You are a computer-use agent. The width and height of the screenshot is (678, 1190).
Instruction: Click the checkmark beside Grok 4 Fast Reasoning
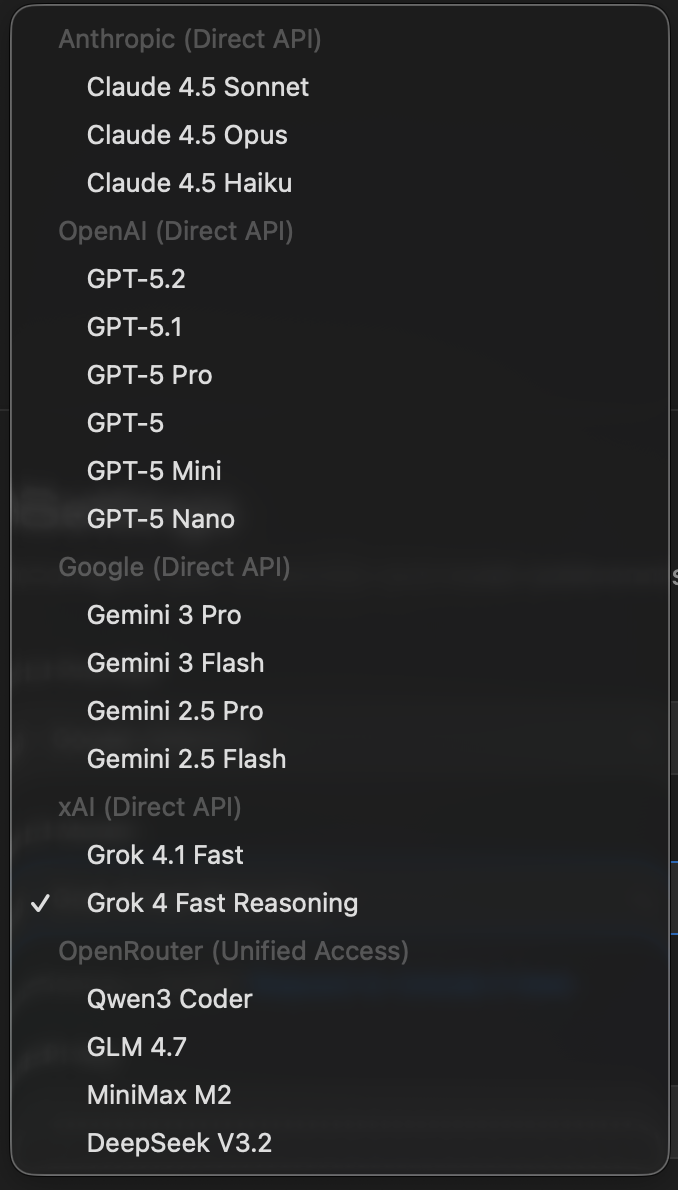[x=41, y=904]
